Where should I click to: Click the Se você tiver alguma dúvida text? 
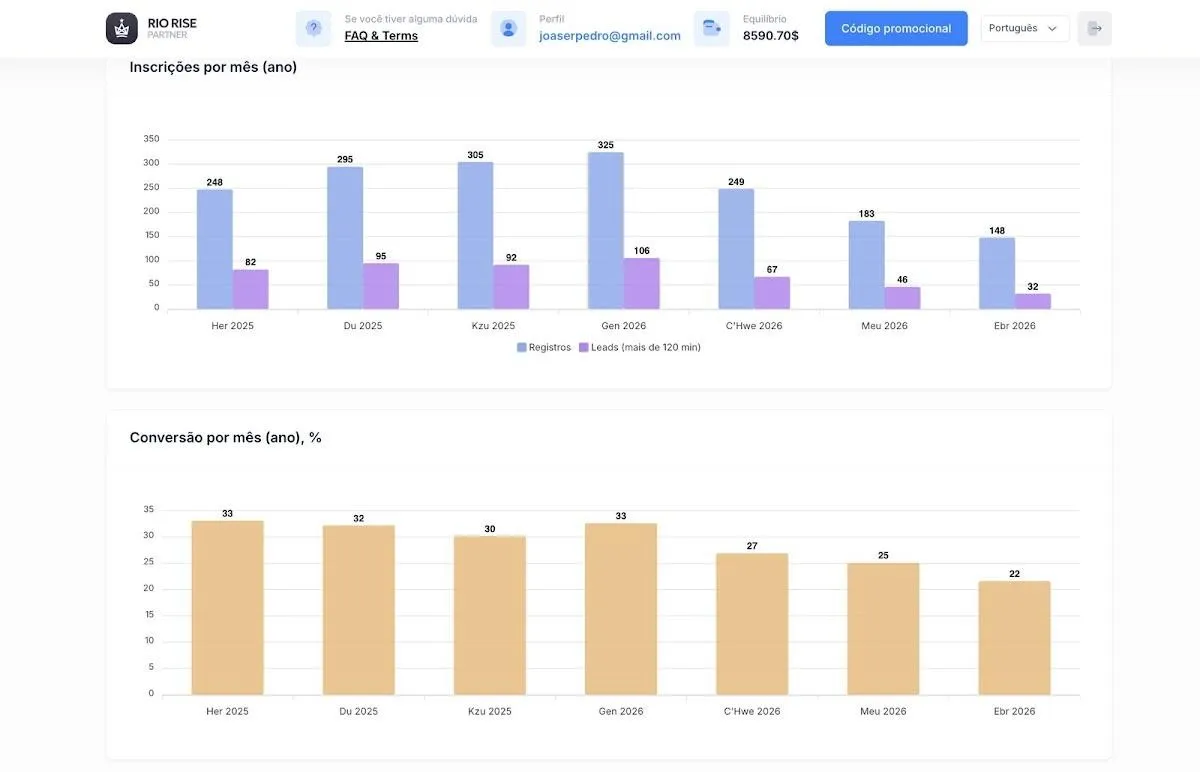click(x=411, y=19)
